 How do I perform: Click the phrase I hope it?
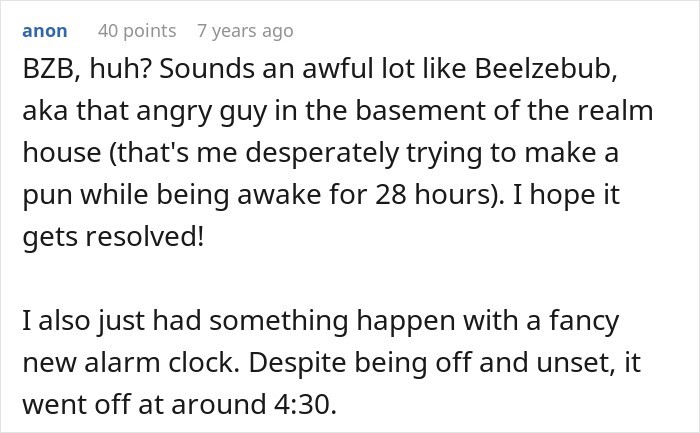tap(566, 195)
